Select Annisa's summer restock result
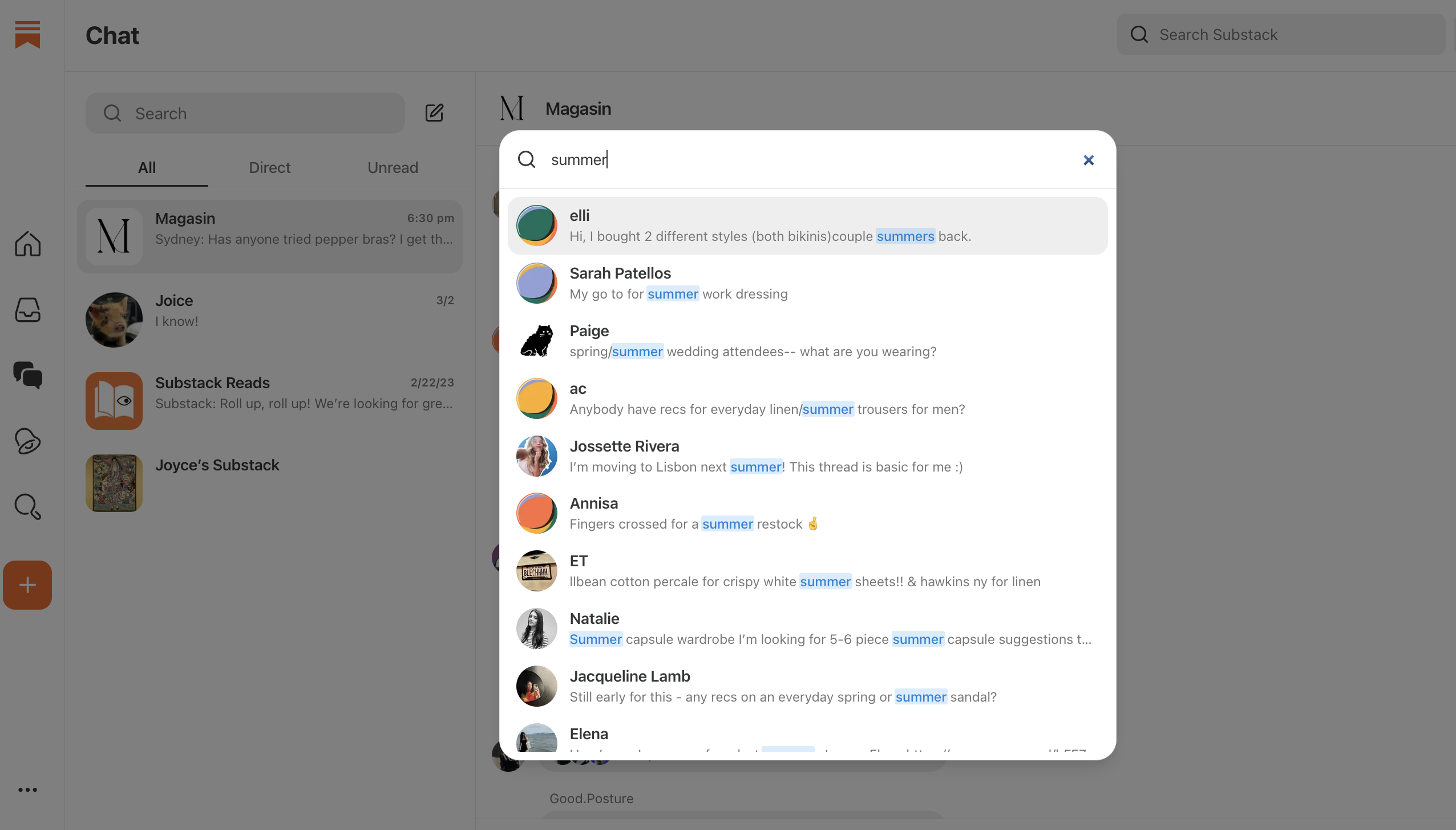This screenshot has height=830, width=1456. 807,513
